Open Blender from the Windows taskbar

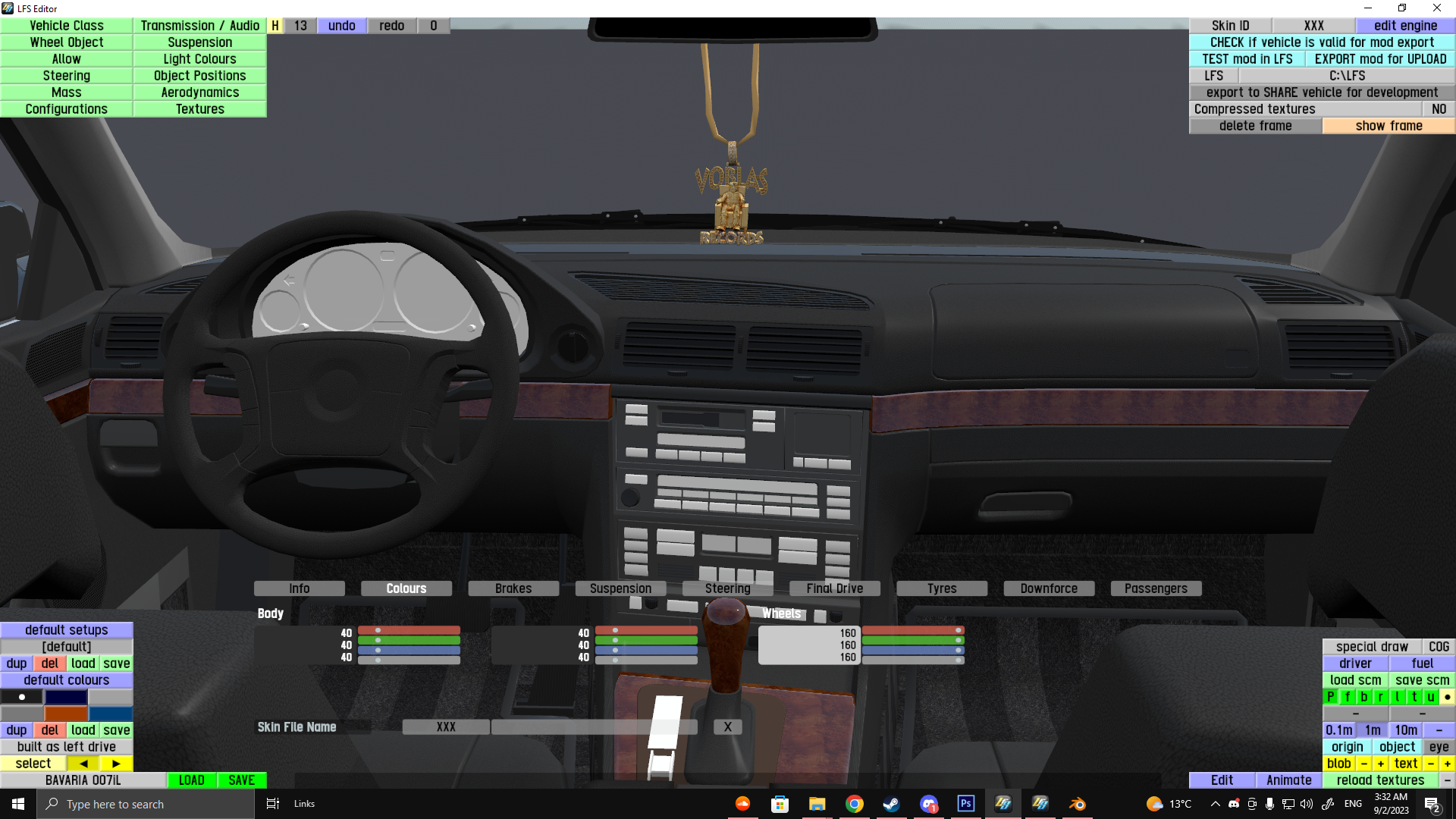click(x=1077, y=804)
